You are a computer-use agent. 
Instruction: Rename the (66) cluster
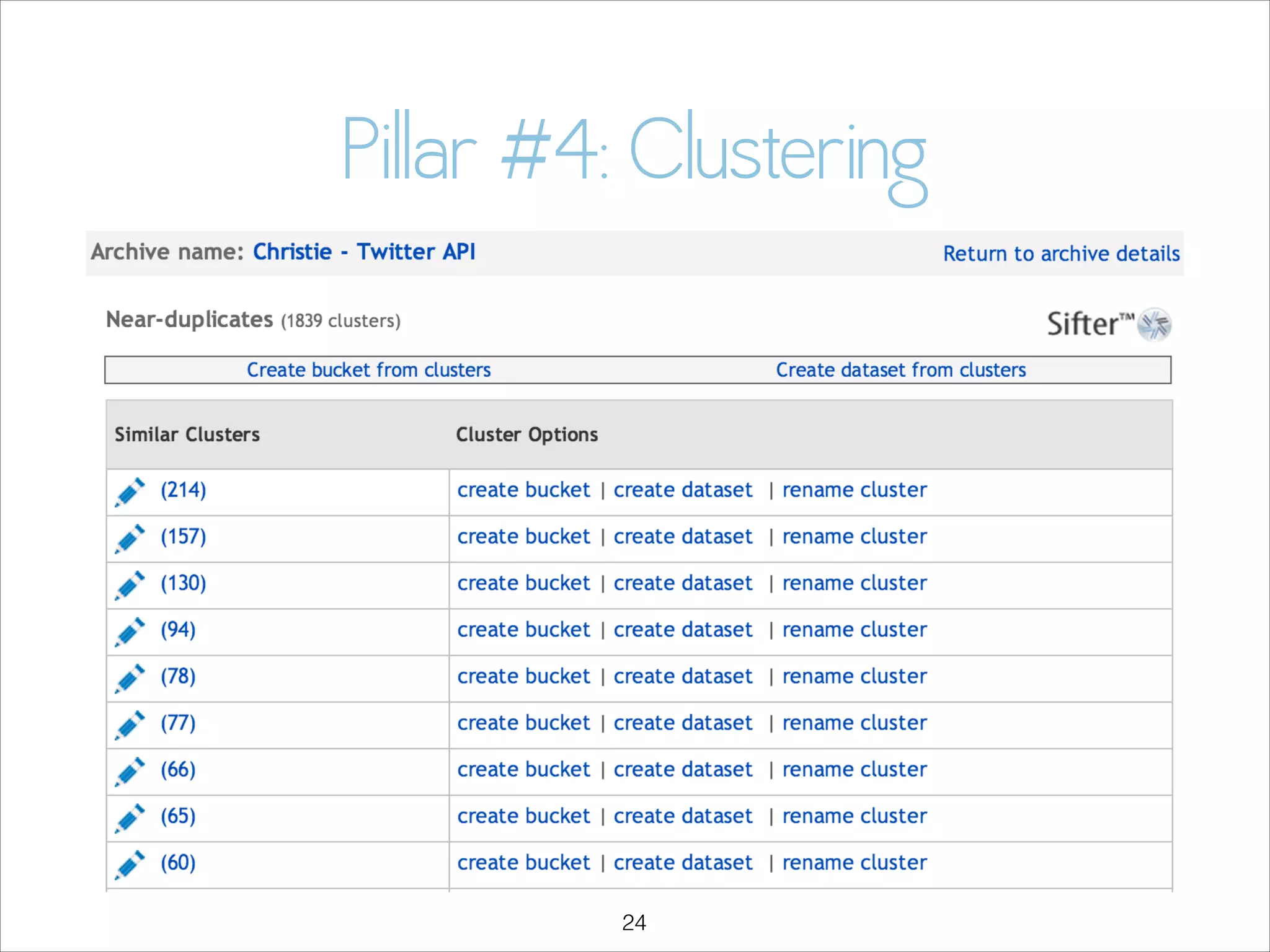click(x=855, y=770)
